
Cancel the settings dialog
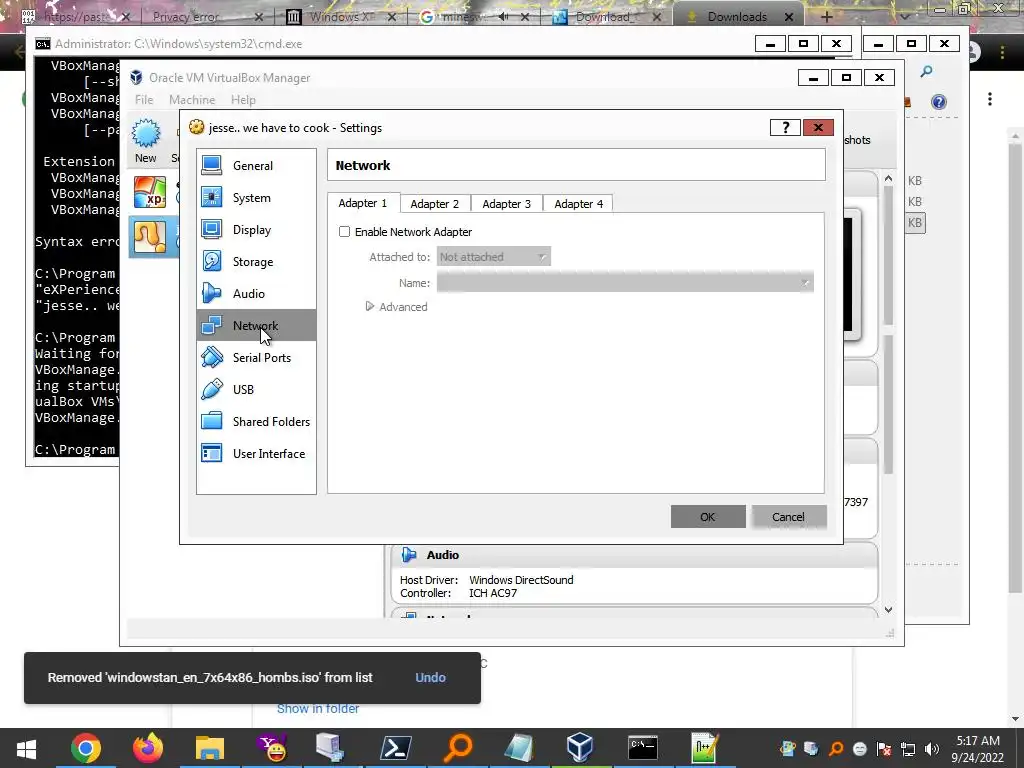789,517
